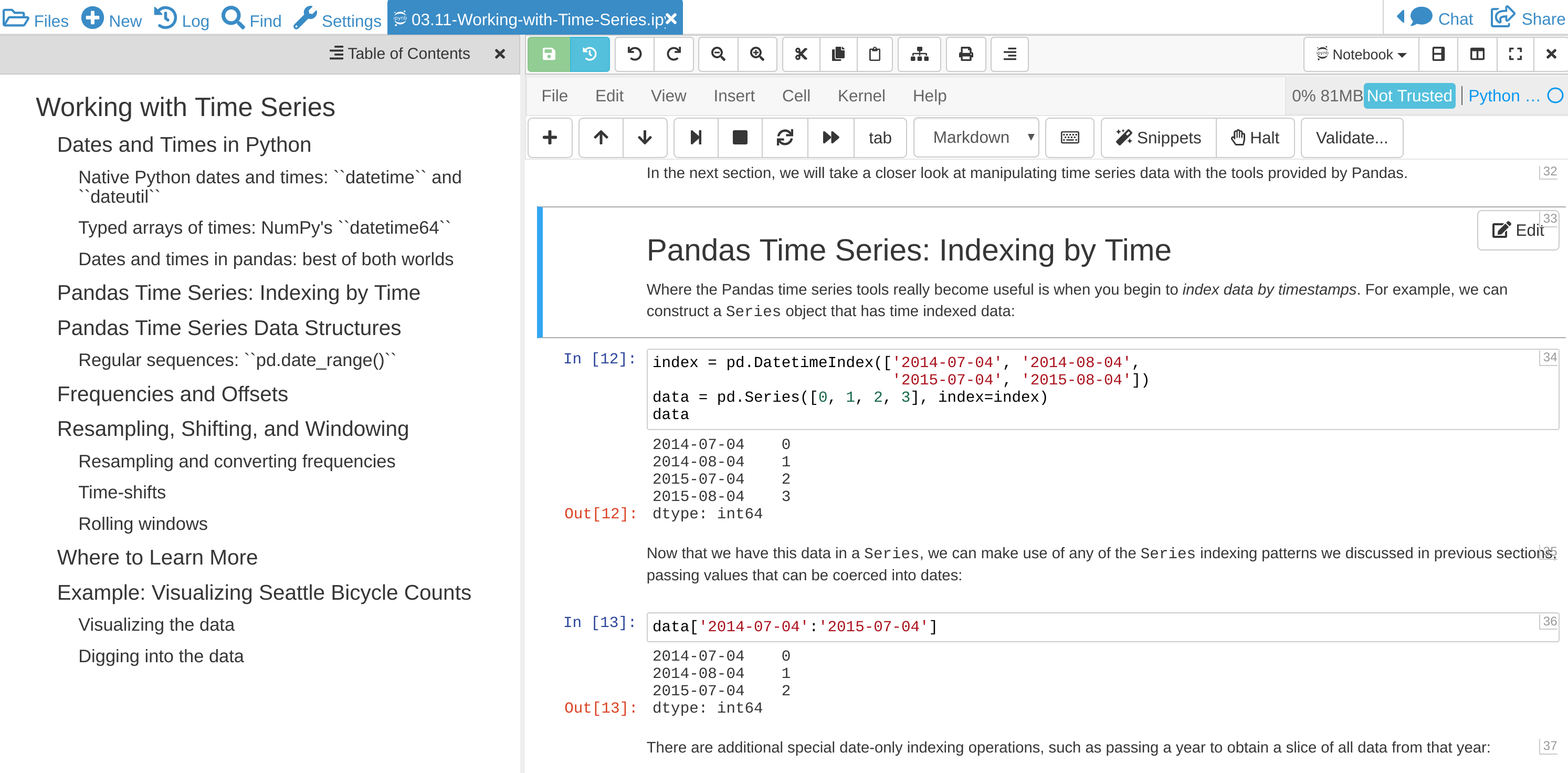Open the Notebook view dropdown
Viewport: 1568px width, 773px height.
(1360, 54)
